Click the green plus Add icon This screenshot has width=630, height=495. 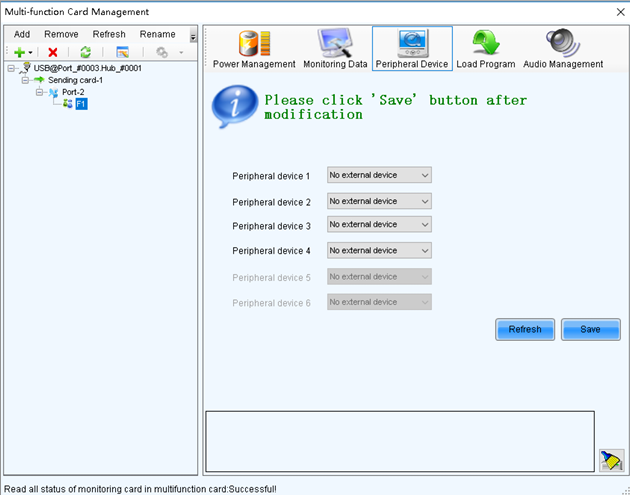point(19,52)
